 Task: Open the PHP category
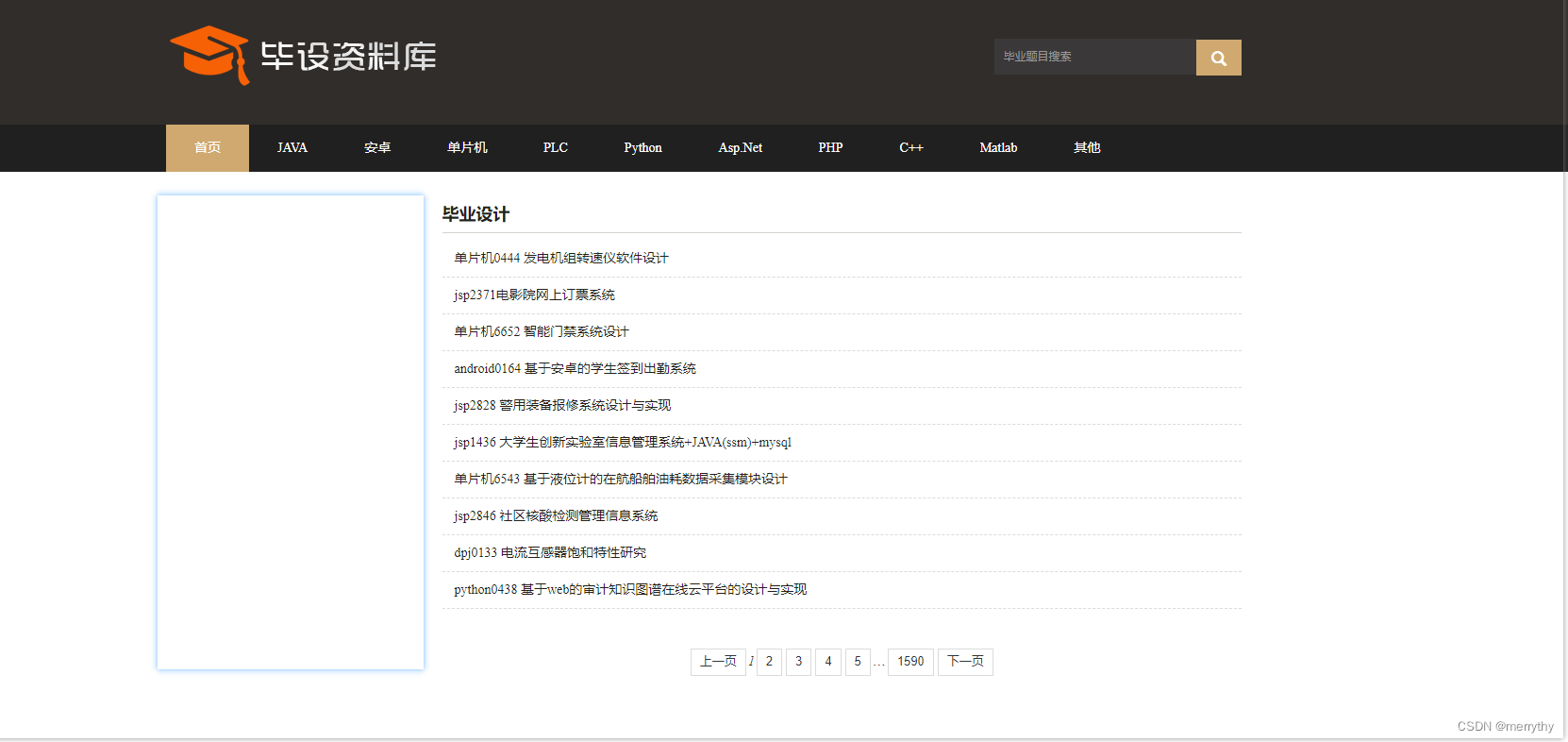(x=830, y=148)
